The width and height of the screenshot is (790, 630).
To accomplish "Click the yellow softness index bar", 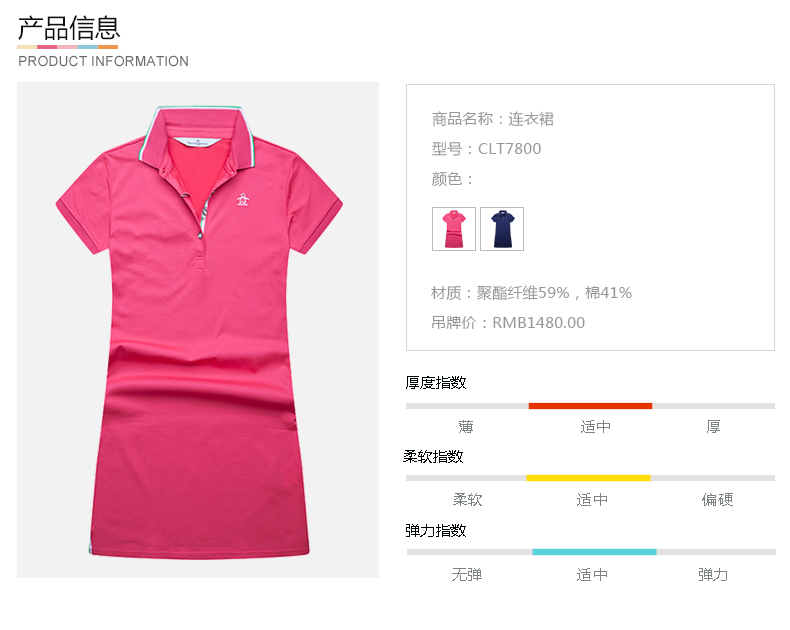I will click(588, 478).
